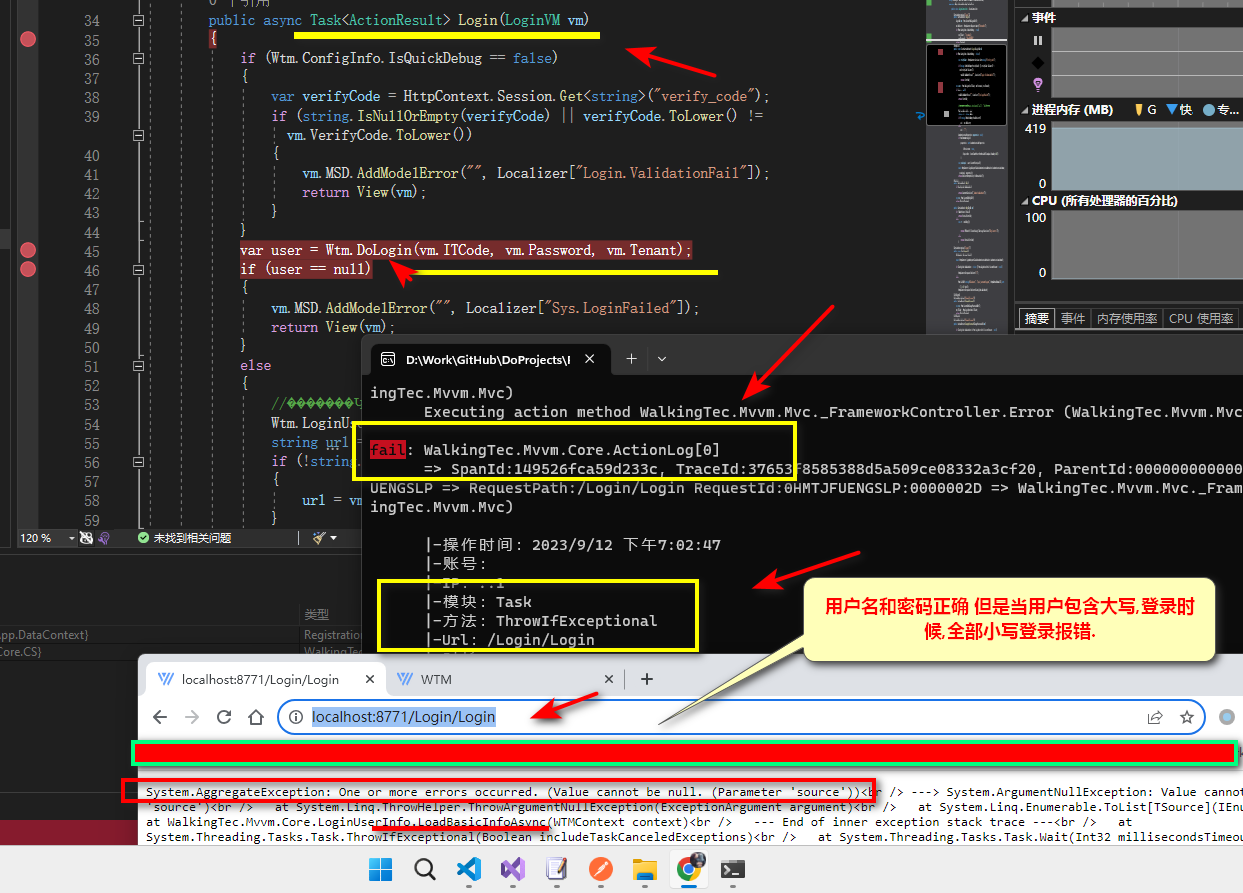The height and width of the screenshot is (893, 1243).
Task: Run code cleanup with the broom icon
Action: pos(318,538)
